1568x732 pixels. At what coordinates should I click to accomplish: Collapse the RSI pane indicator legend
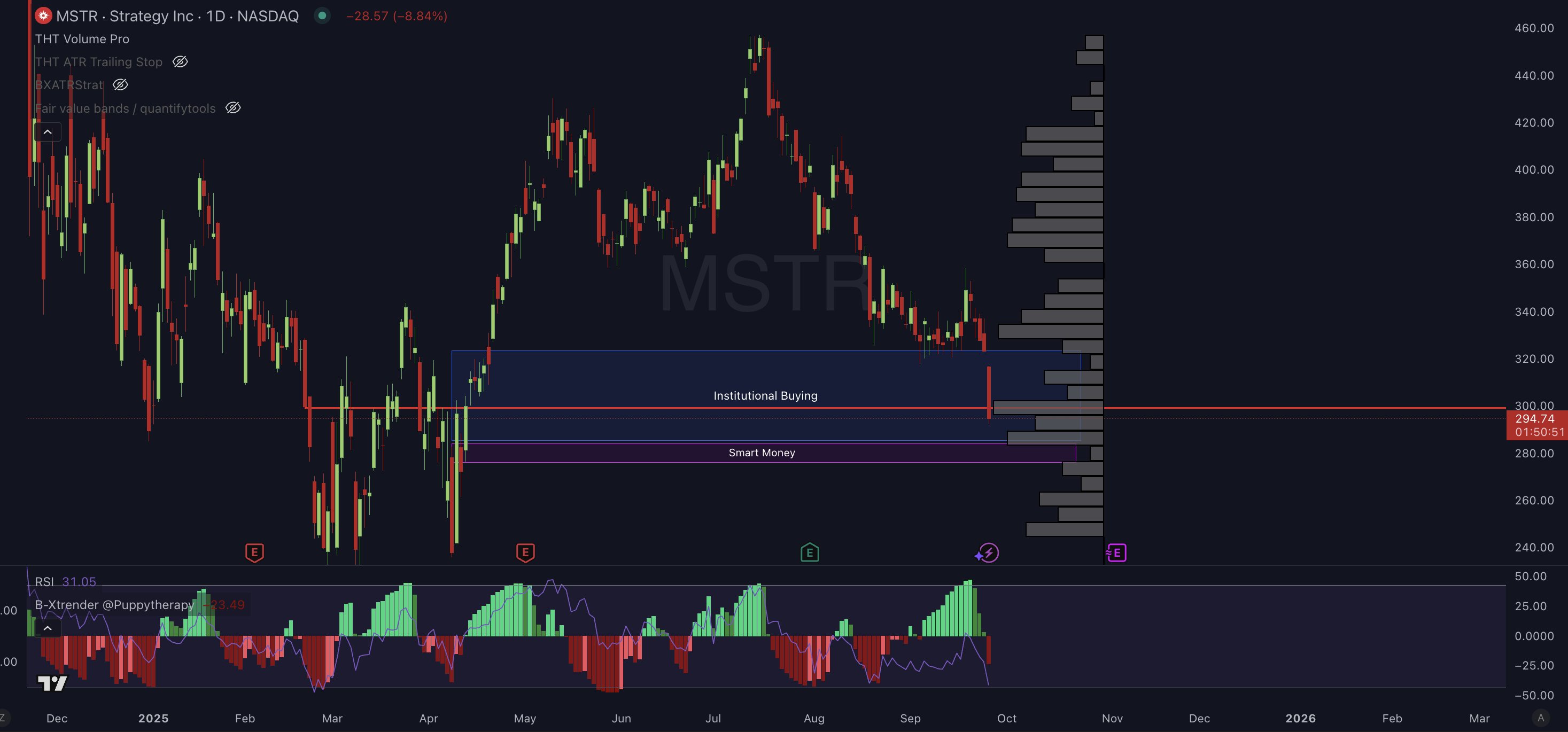48,628
